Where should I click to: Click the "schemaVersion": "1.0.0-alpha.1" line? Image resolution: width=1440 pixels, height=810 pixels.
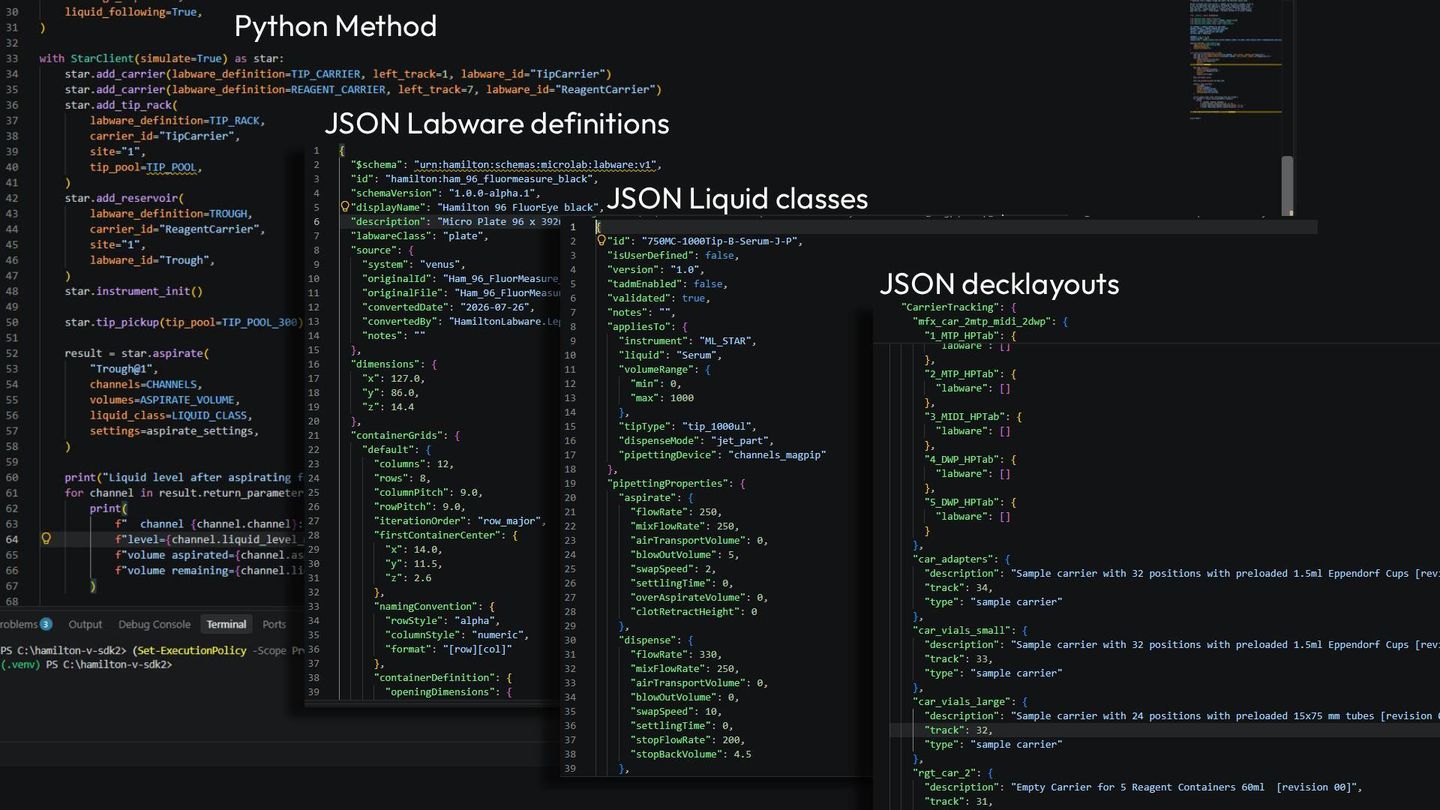pyautogui.click(x=445, y=193)
